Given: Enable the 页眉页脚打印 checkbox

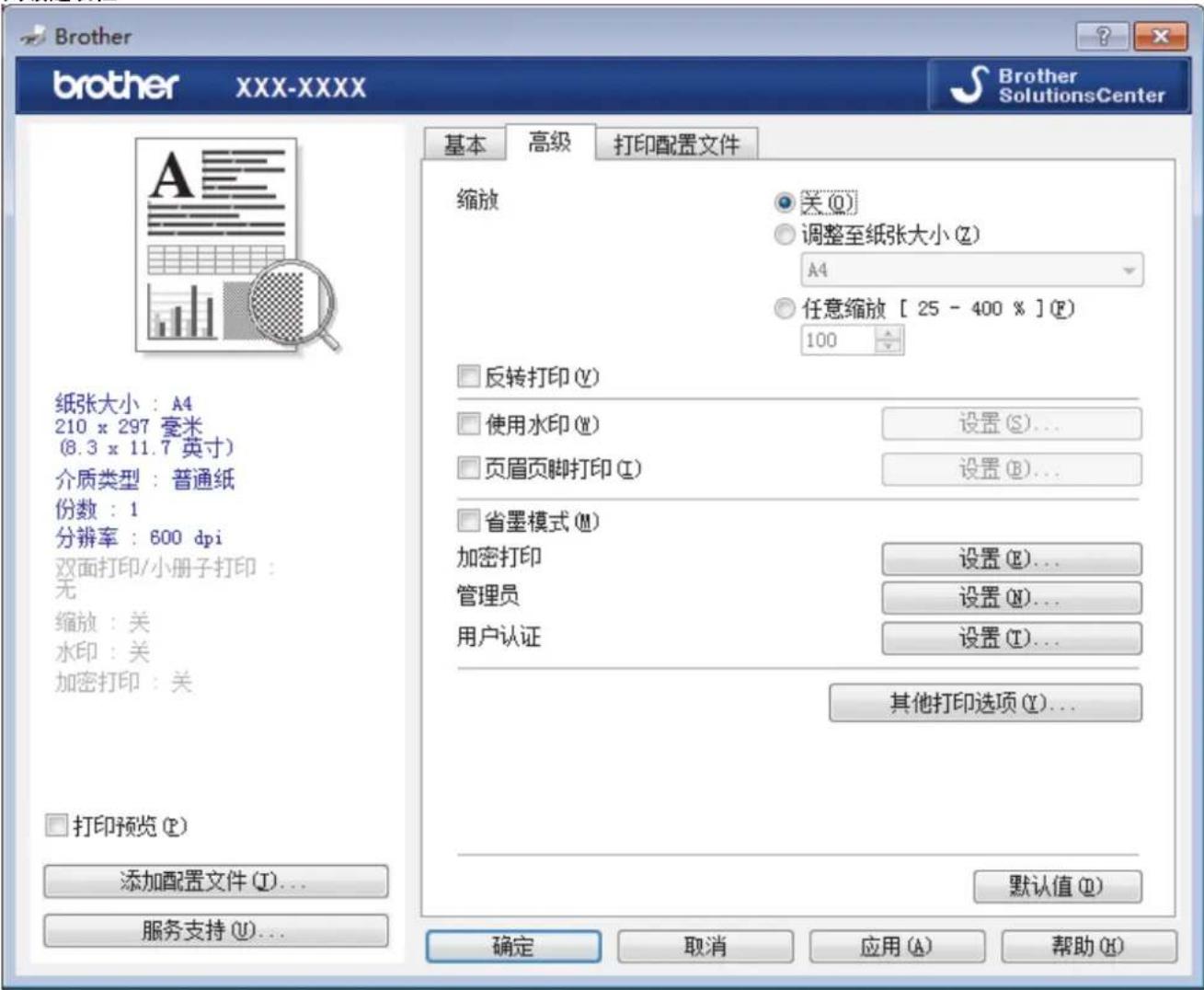Looking at the screenshot, I should (x=468, y=468).
